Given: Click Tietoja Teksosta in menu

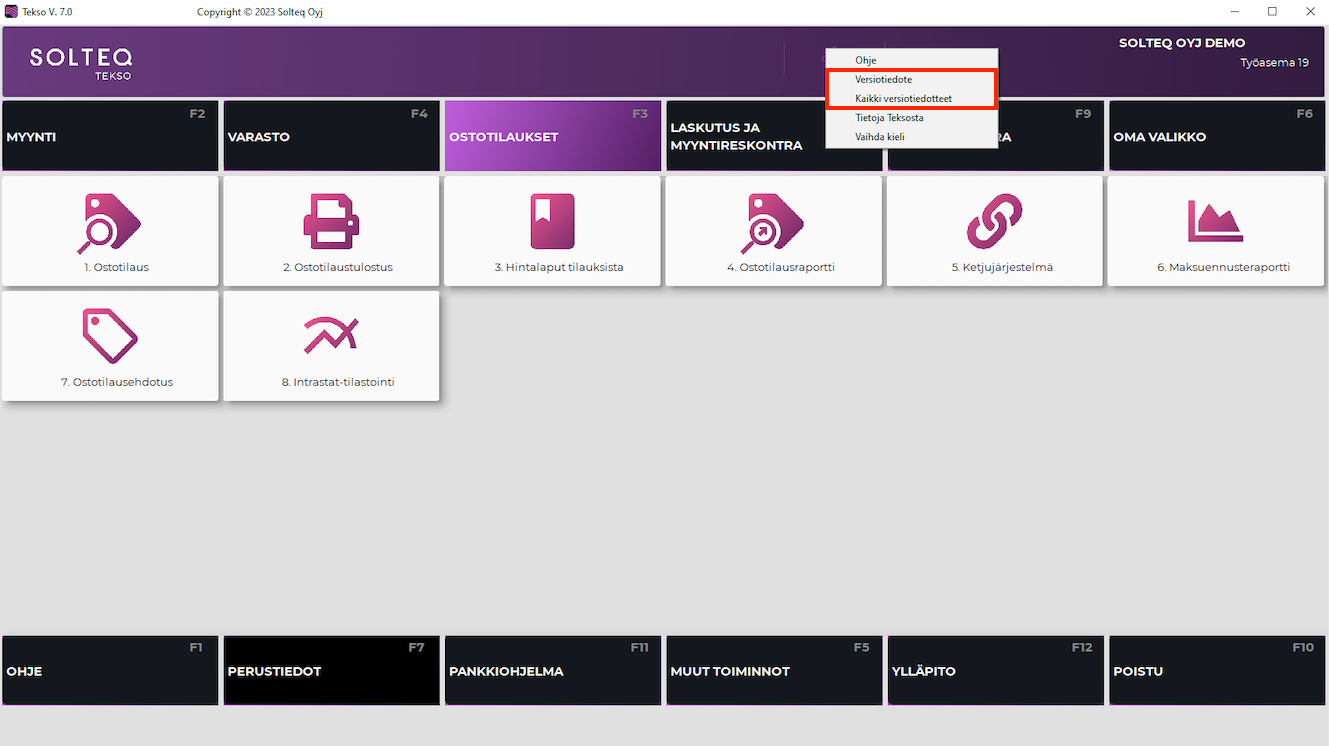Looking at the screenshot, I should click(x=889, y=118).
